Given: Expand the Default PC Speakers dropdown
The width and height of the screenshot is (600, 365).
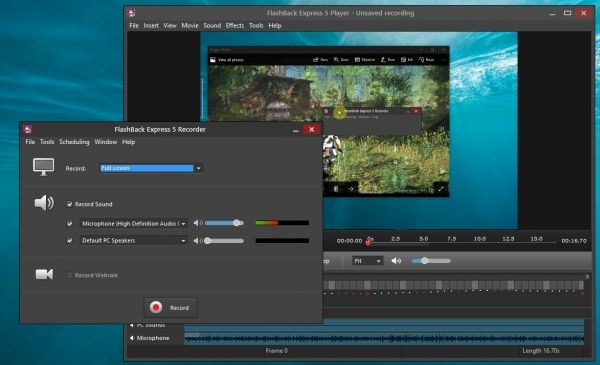Looking at the screenshot, I should click(x=134, y=241).
